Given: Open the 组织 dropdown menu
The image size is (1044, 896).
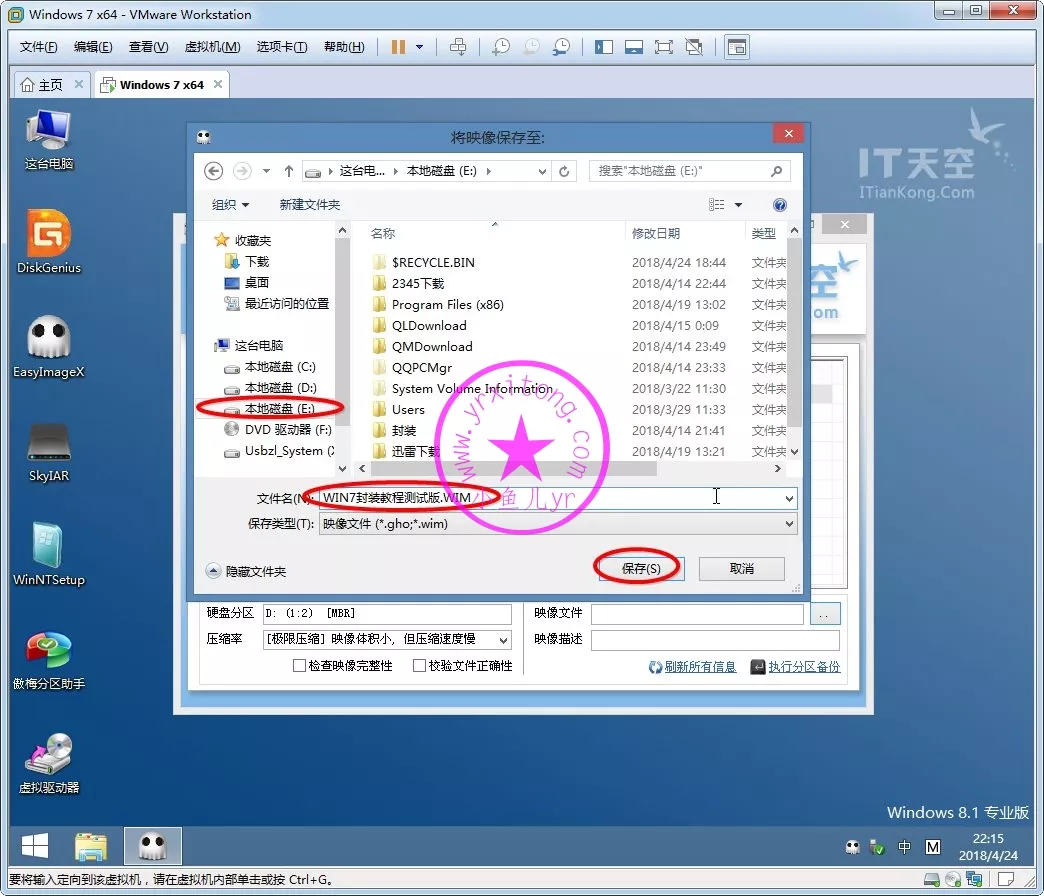Looking at the screenshot, I should 230,205.
